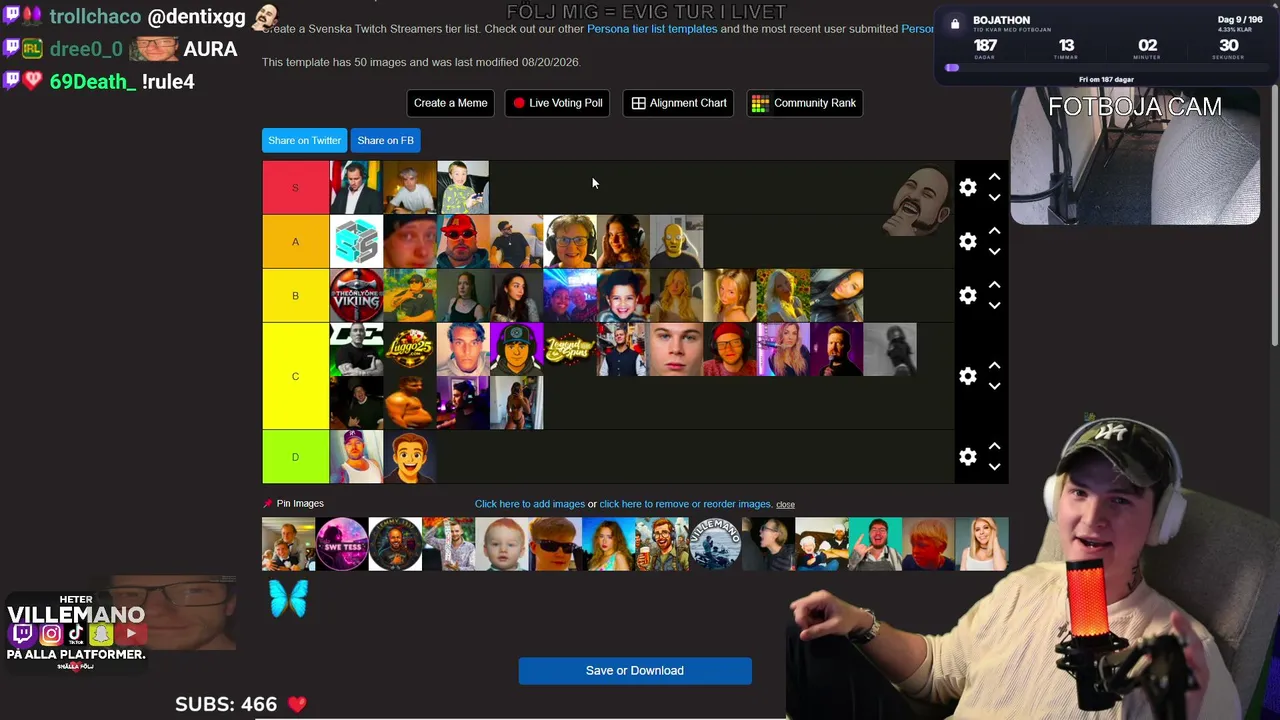Follow the 'Click here to add images' link

point(530,504)
